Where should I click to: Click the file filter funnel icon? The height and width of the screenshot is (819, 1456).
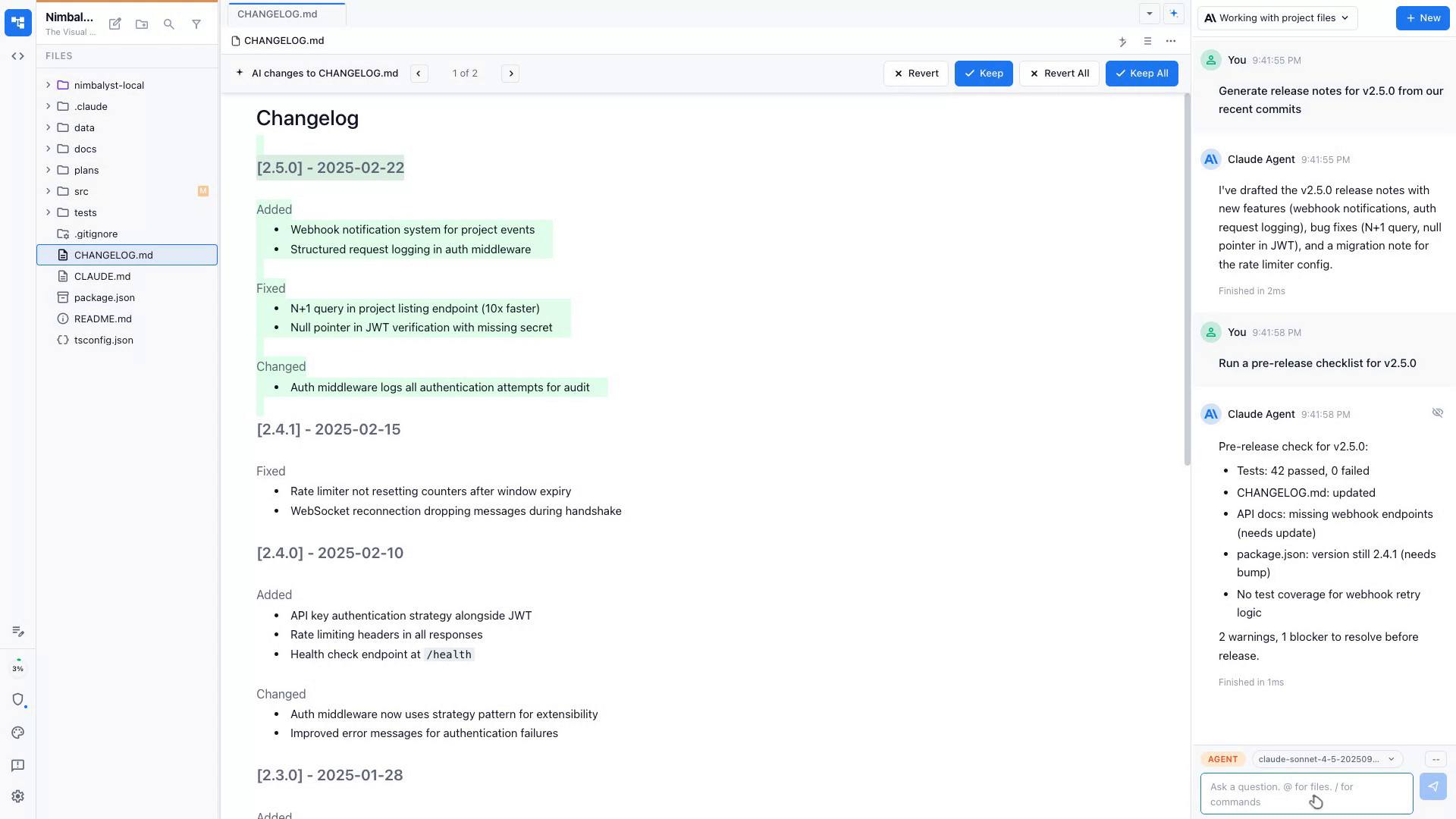(196, 24)
